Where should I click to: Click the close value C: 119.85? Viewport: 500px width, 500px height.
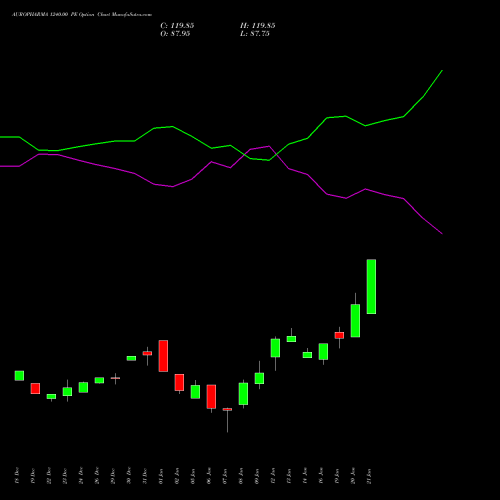click(x=177, y=26)
